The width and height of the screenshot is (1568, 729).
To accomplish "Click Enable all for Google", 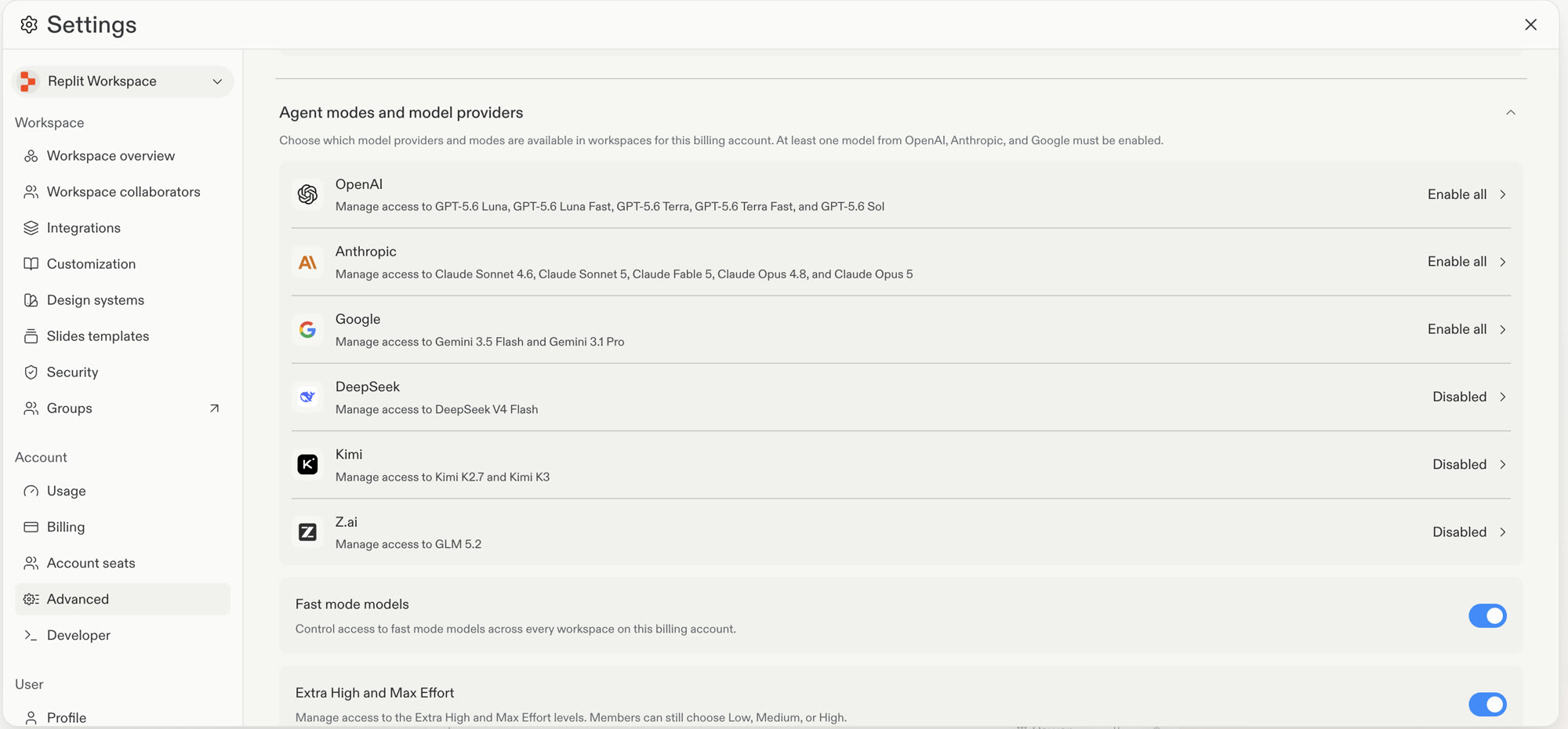I will (x=1457, y=329).
